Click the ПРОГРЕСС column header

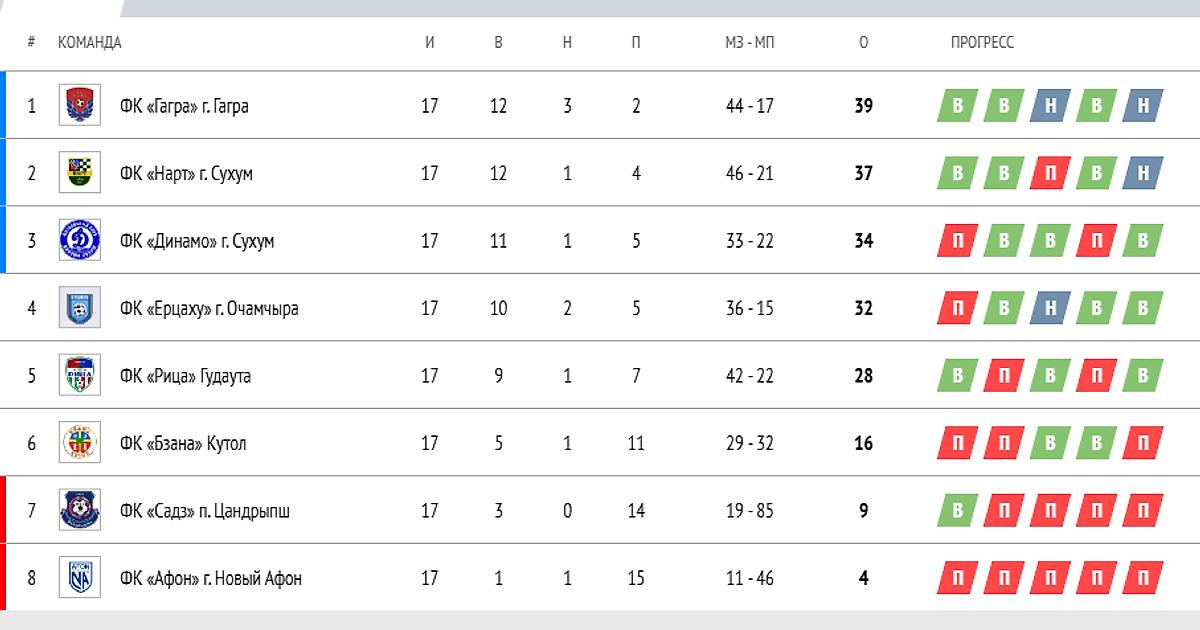[x=982, y=42]
